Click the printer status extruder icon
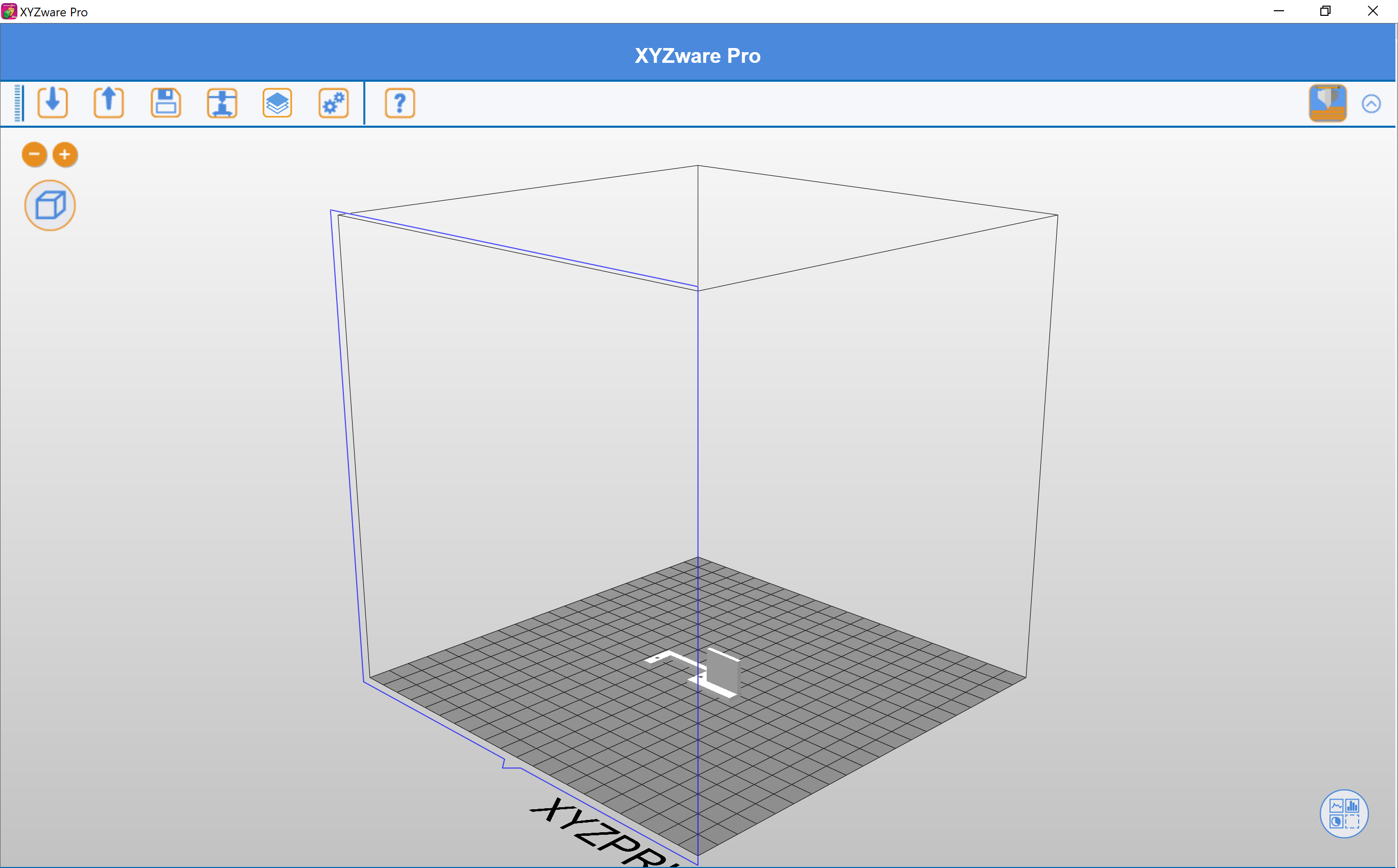The width and height of the screenshot is (1398, 868). [x=1327, y=103]
